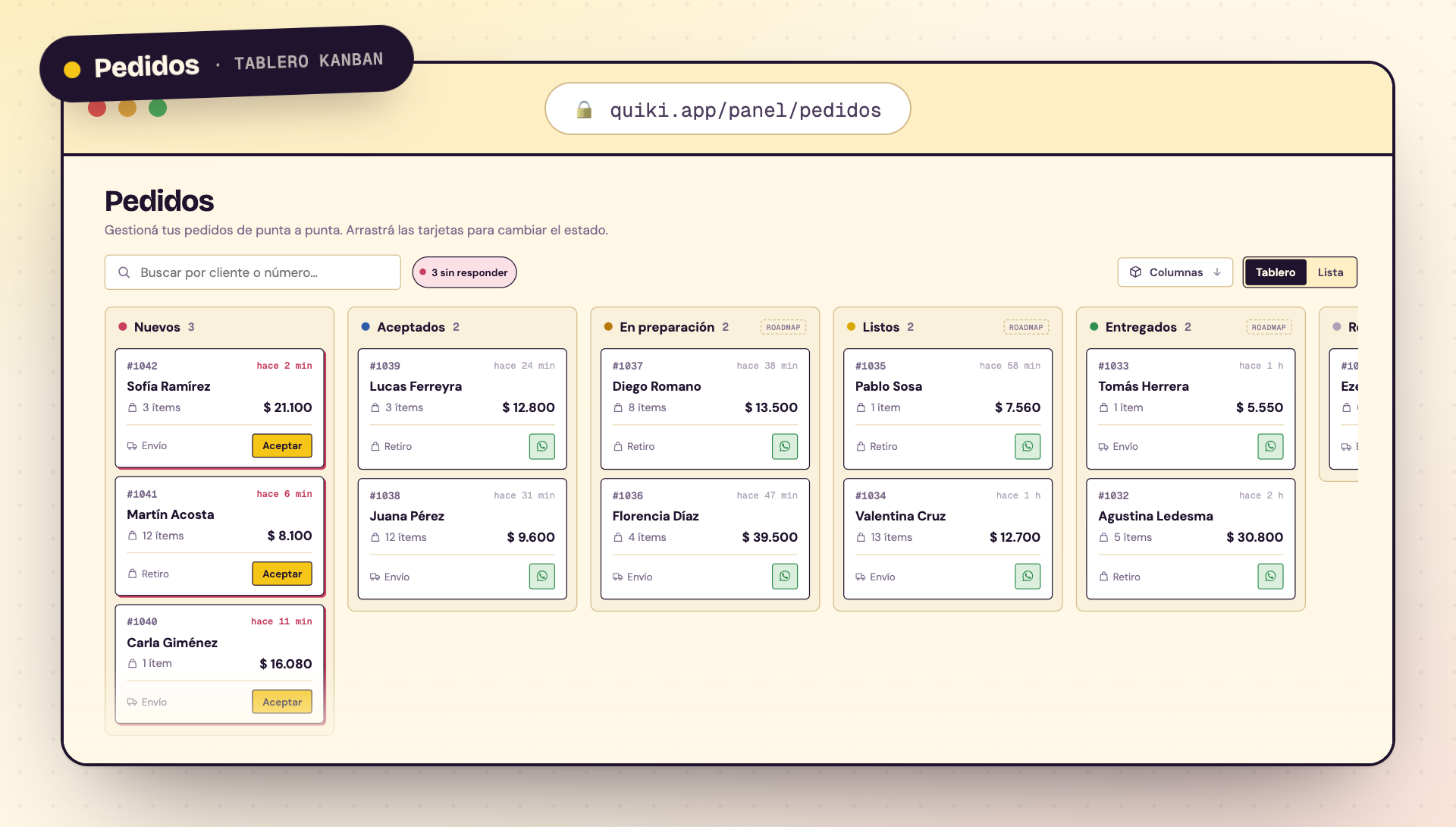Click WhatsApp icon on Diego Romano card

pos(785,446)
